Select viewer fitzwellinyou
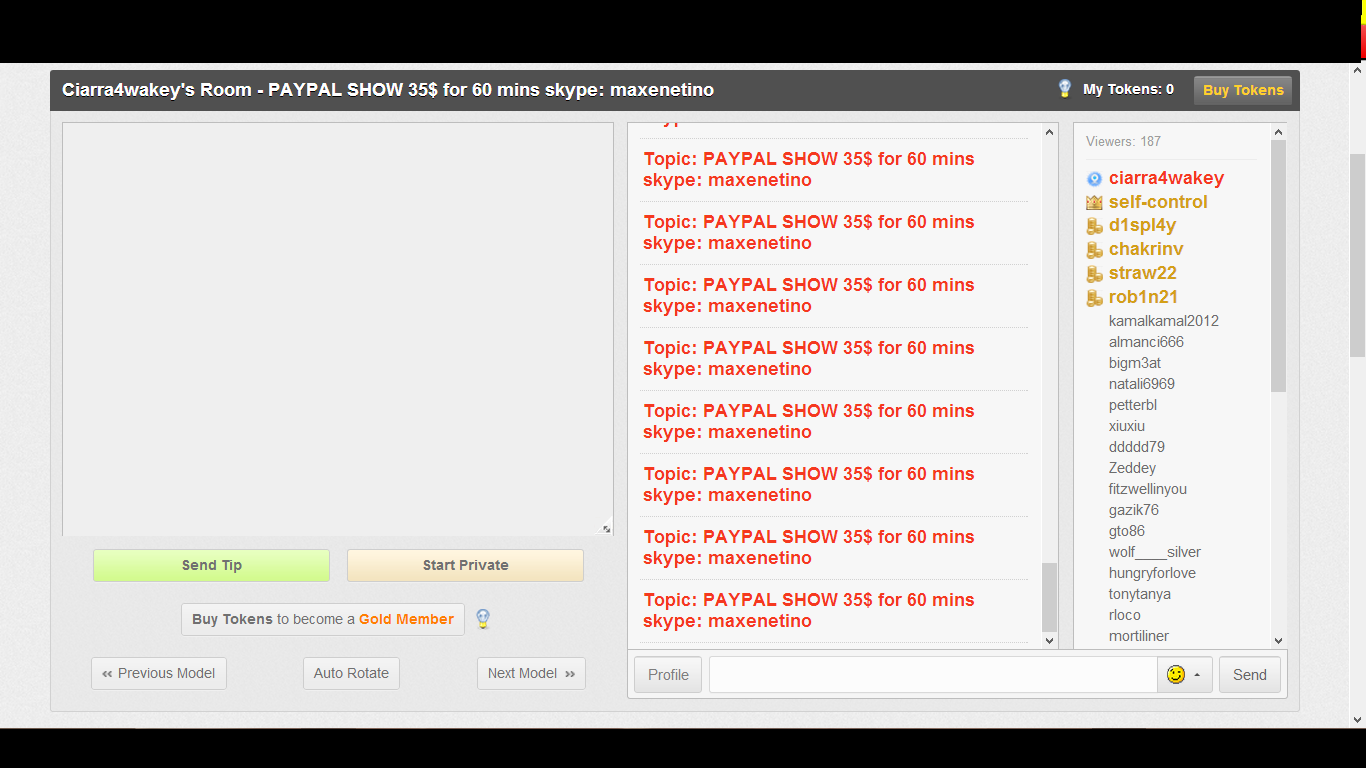1366x768 pixels. tap(1148, 489)
